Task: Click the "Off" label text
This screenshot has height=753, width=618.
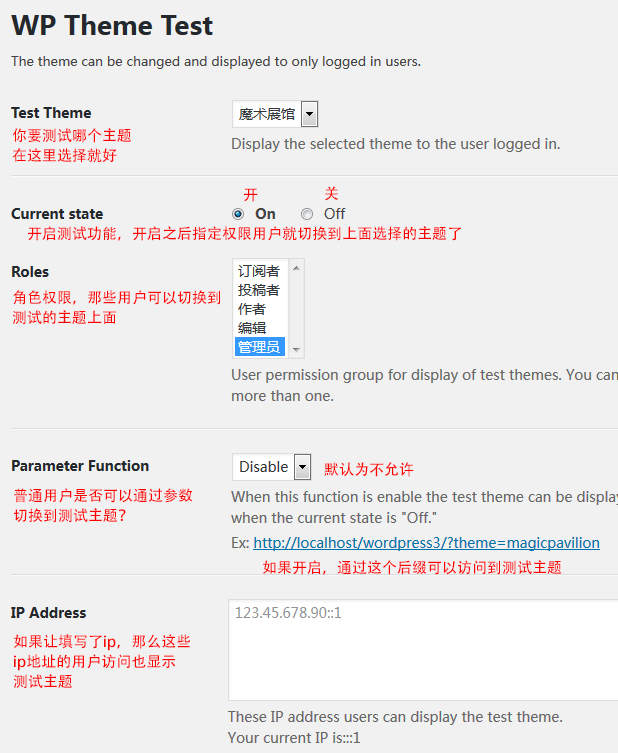Action: click(334, 214)
